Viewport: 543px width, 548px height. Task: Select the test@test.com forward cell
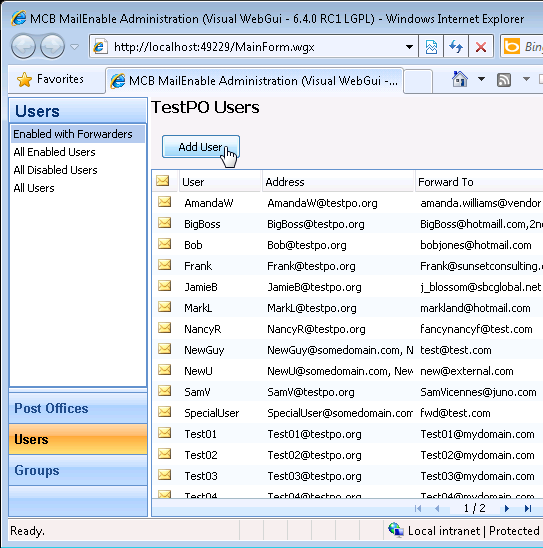point(456,350)
